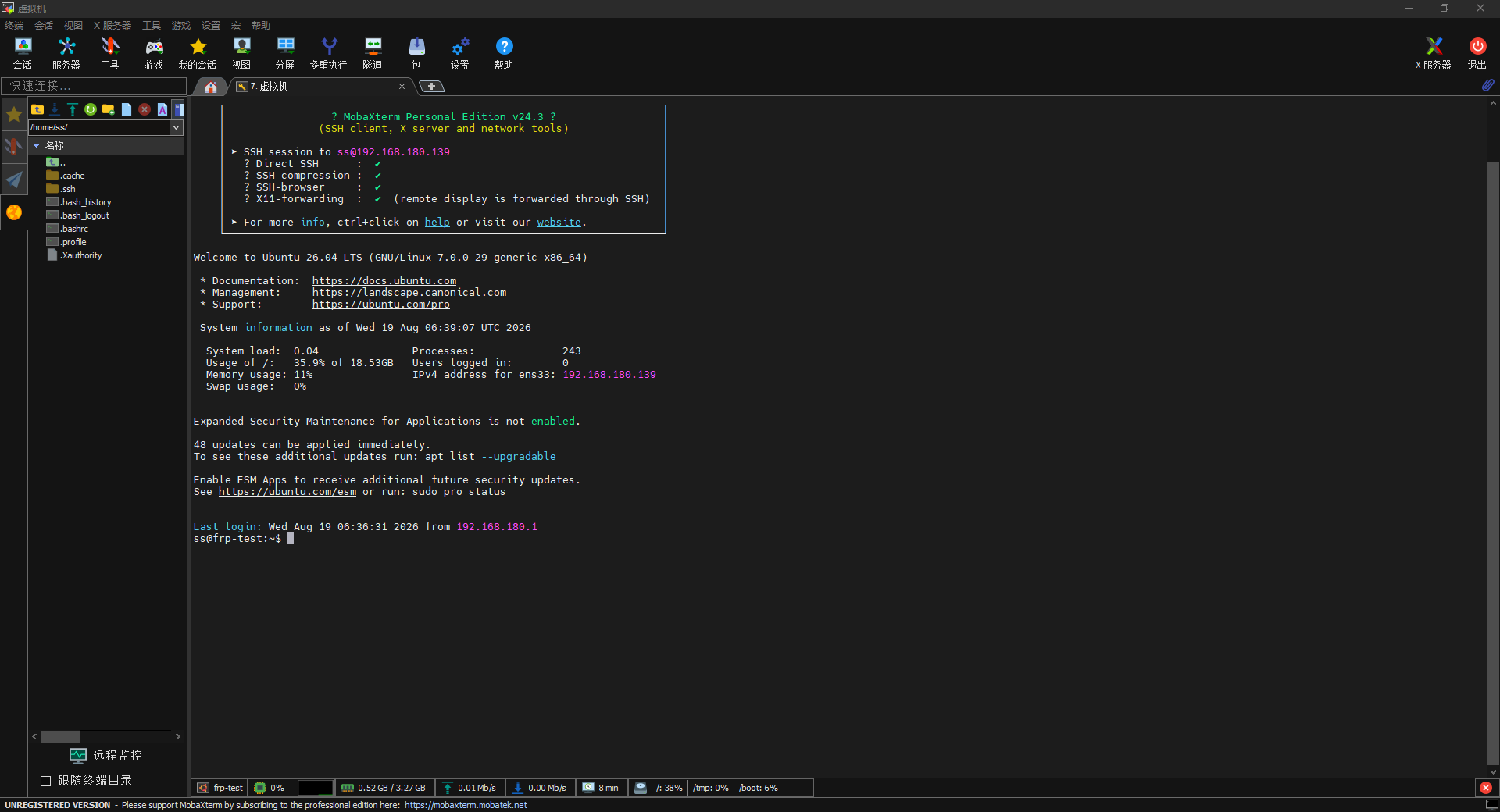
Task: Click the red close icon in status bar
Action: pyautogui.click(x=1486, y=788)
